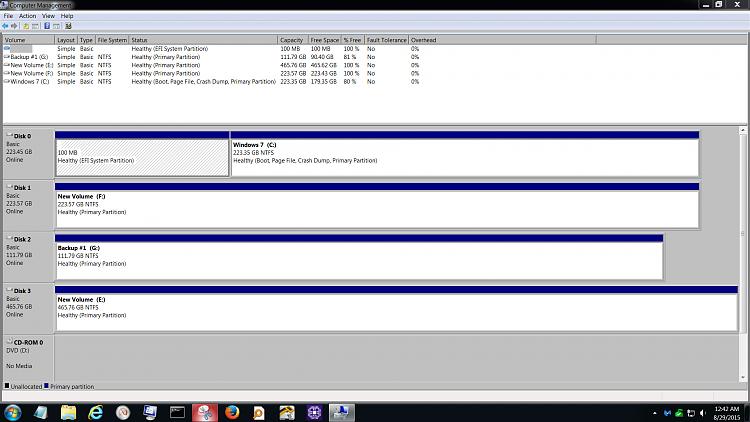This screenshot has height=422, width=750.
Task: Sort by the Free Space column header
Action: coord(324,40)
